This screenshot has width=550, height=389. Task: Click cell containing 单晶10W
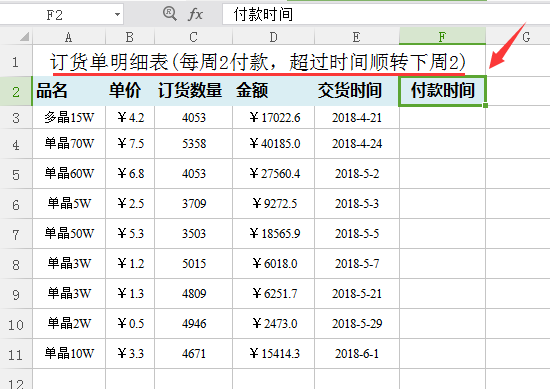pyautogui.click(x=69, y=354)
